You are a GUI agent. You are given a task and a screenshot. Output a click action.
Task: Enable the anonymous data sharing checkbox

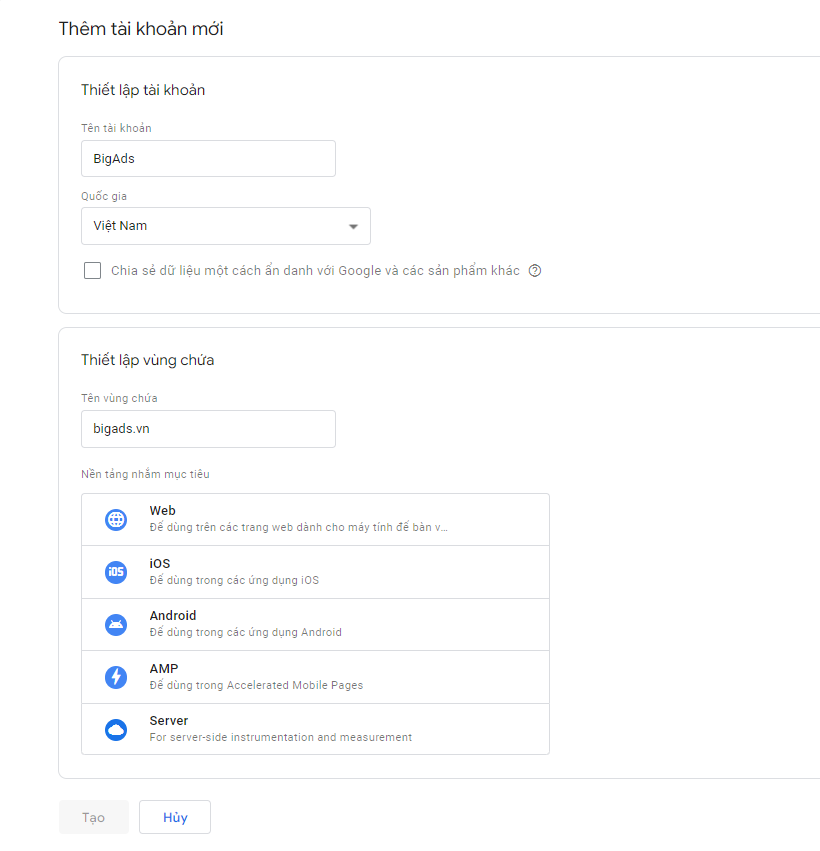[93, 271]
